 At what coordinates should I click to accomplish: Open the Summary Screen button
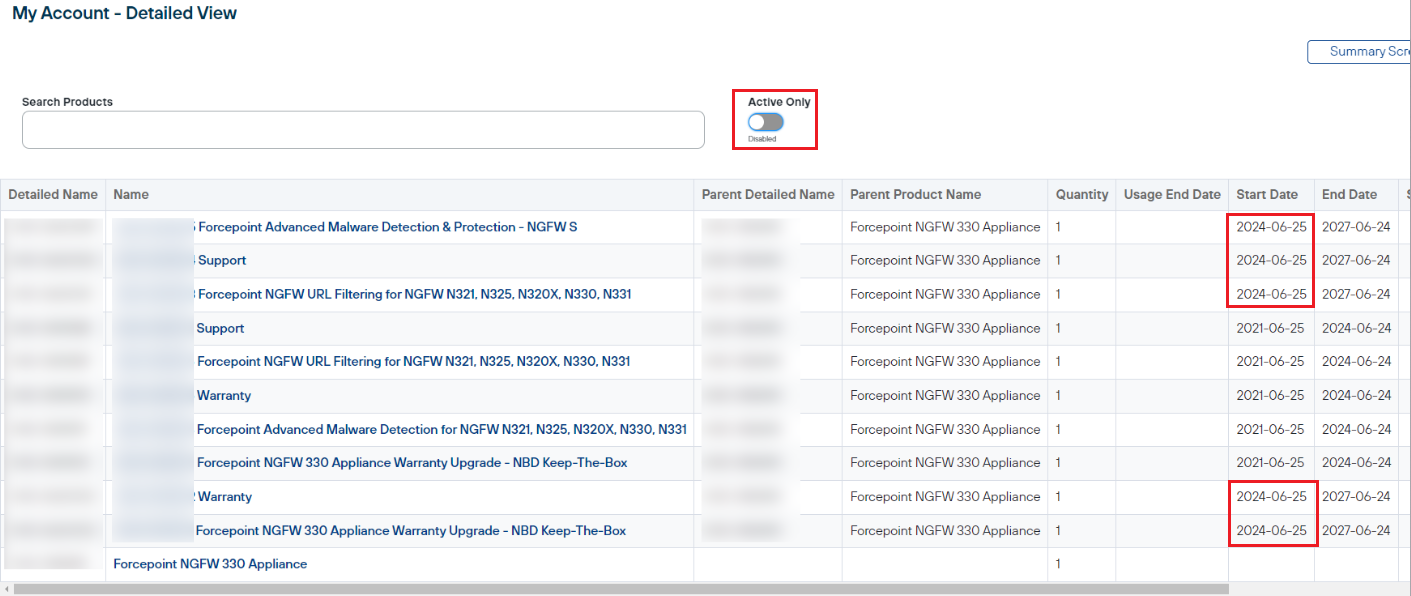pos(1360,52)
